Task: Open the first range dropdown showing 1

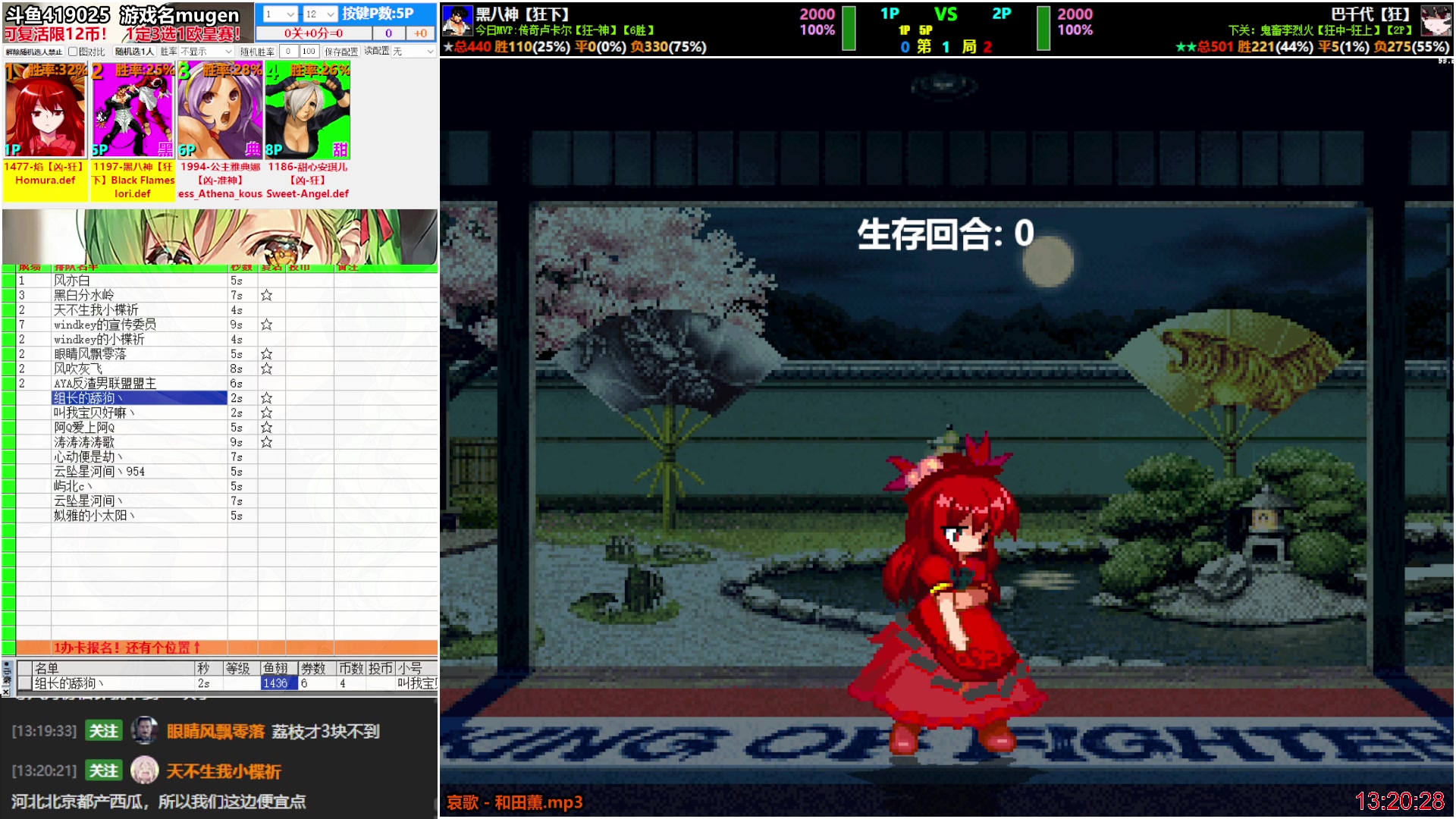Action: point(279,14)
